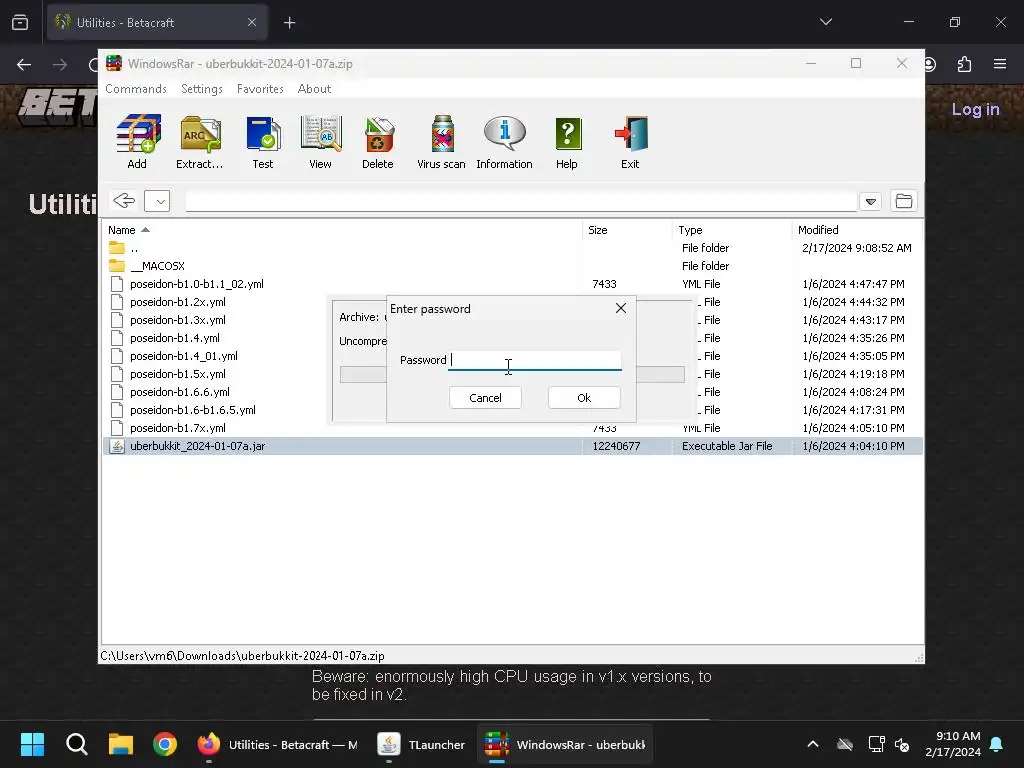
Task: Select poseidon-b1.5x.yml file
Action: point(178,374)
